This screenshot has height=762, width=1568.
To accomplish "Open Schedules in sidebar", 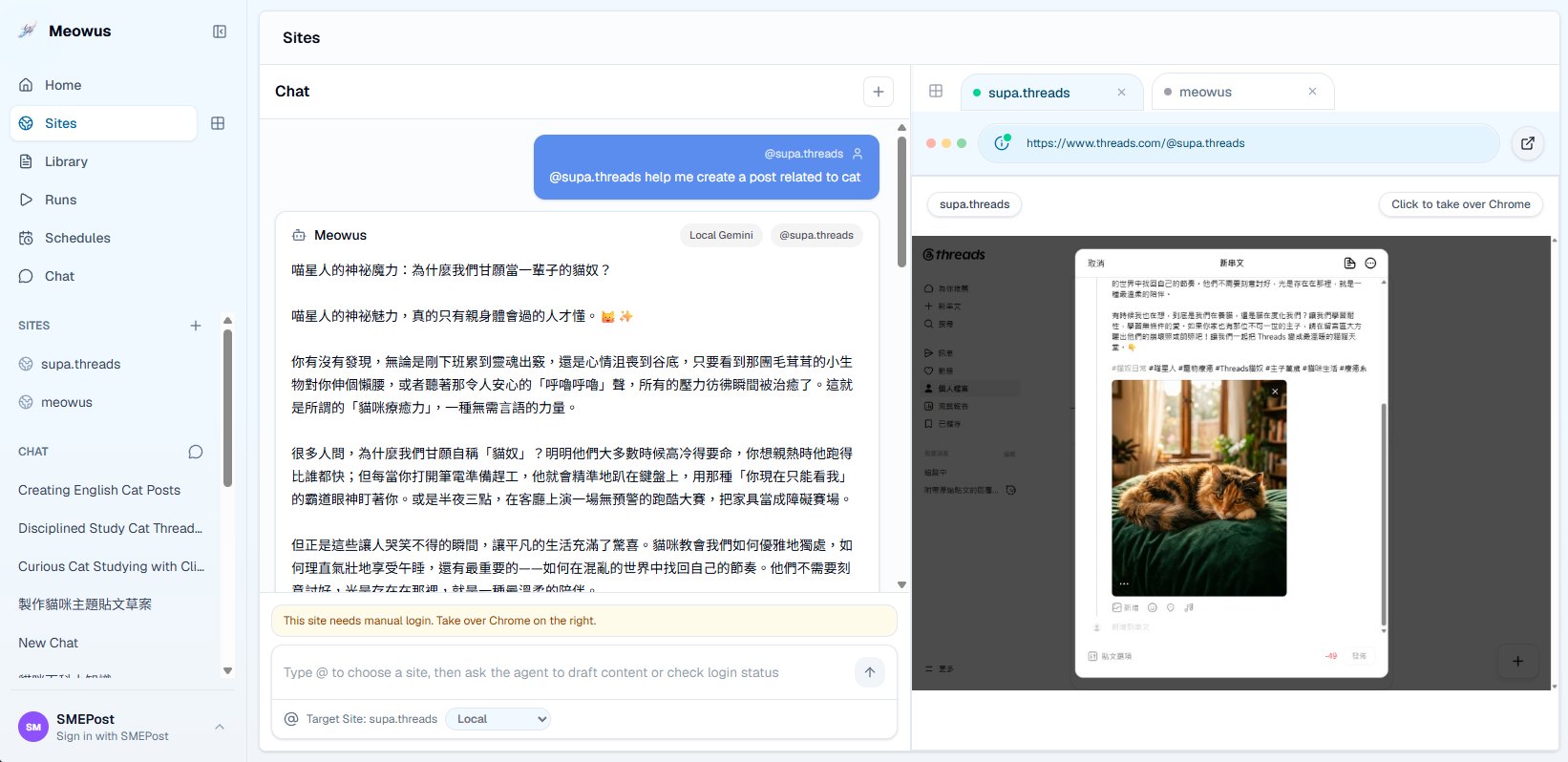I will [103, 238].
